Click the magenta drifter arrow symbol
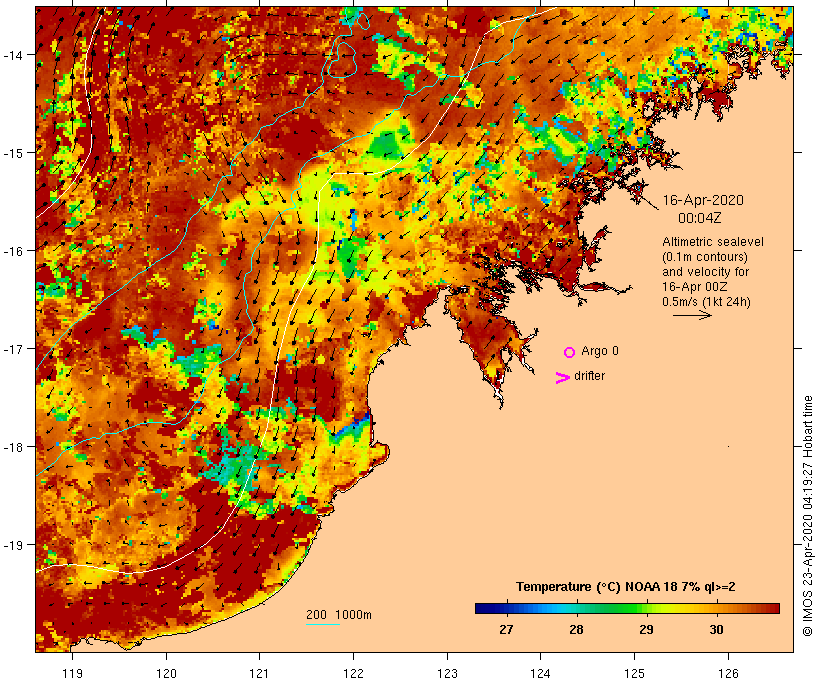 pyautogui.click(x=563, y=378)
